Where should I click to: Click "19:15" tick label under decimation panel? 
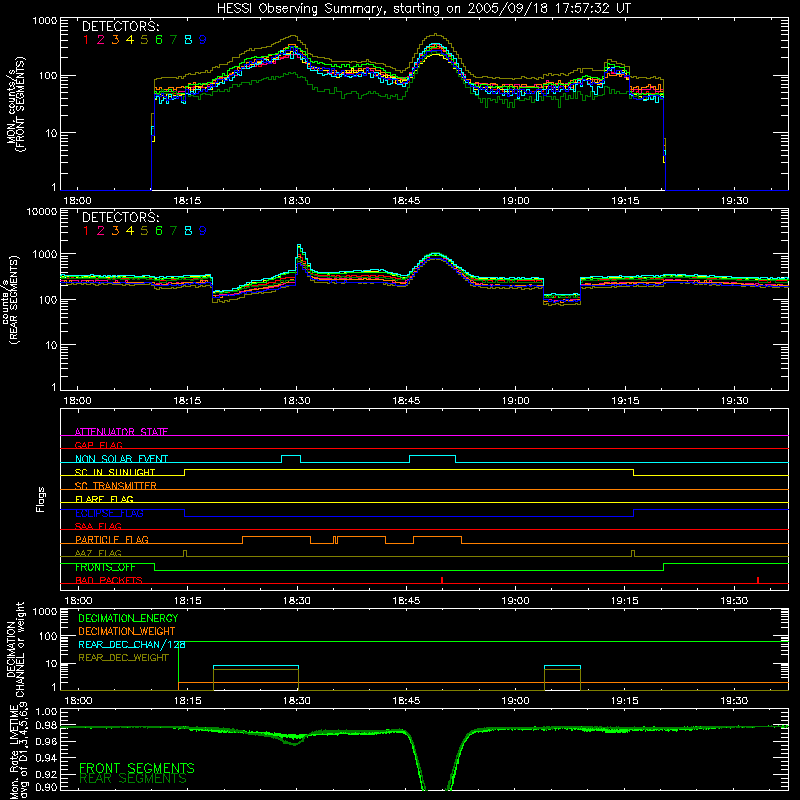tap(625, 701)
